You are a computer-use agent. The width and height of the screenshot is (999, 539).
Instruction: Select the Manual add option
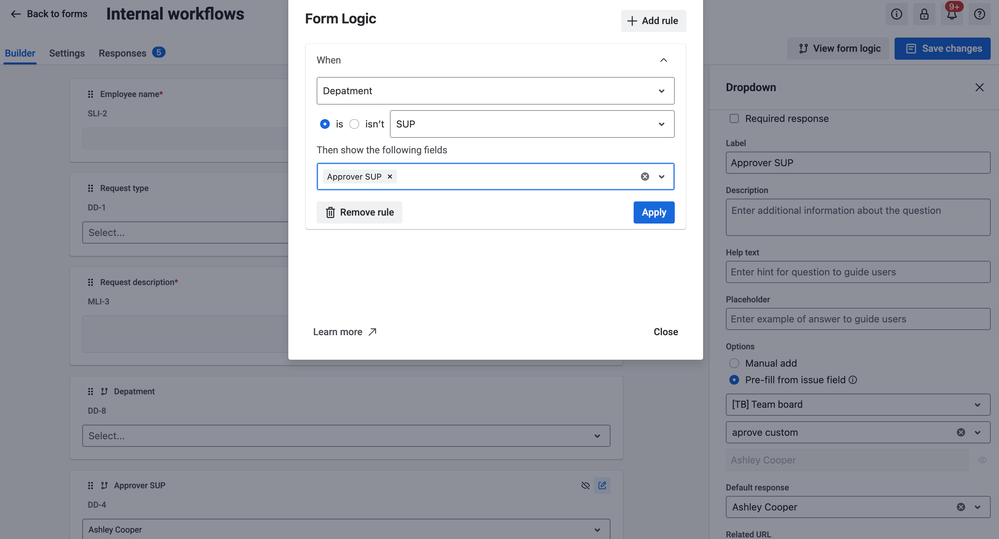point(734,363)
